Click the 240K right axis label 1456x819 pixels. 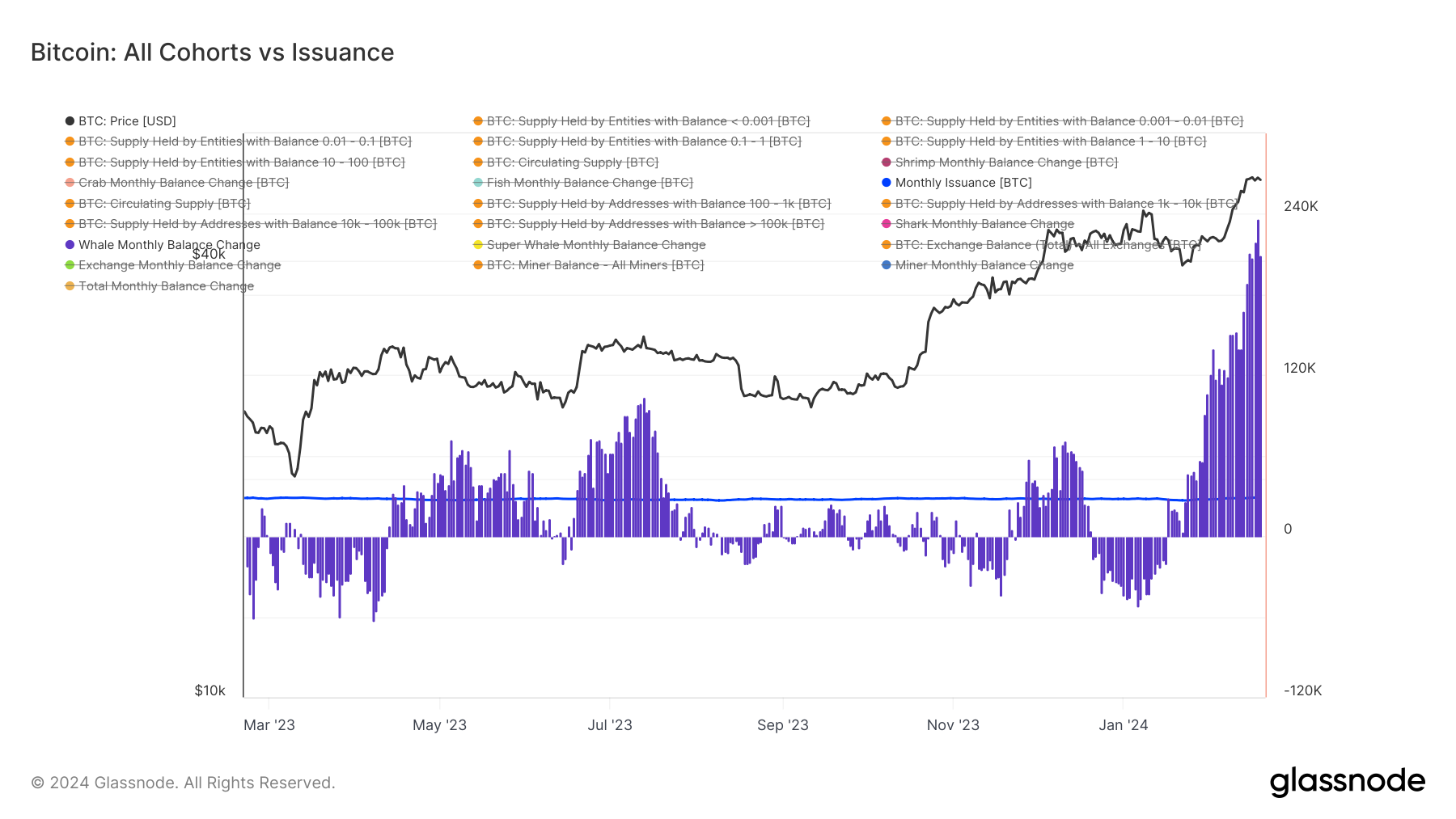point(1301,206)
